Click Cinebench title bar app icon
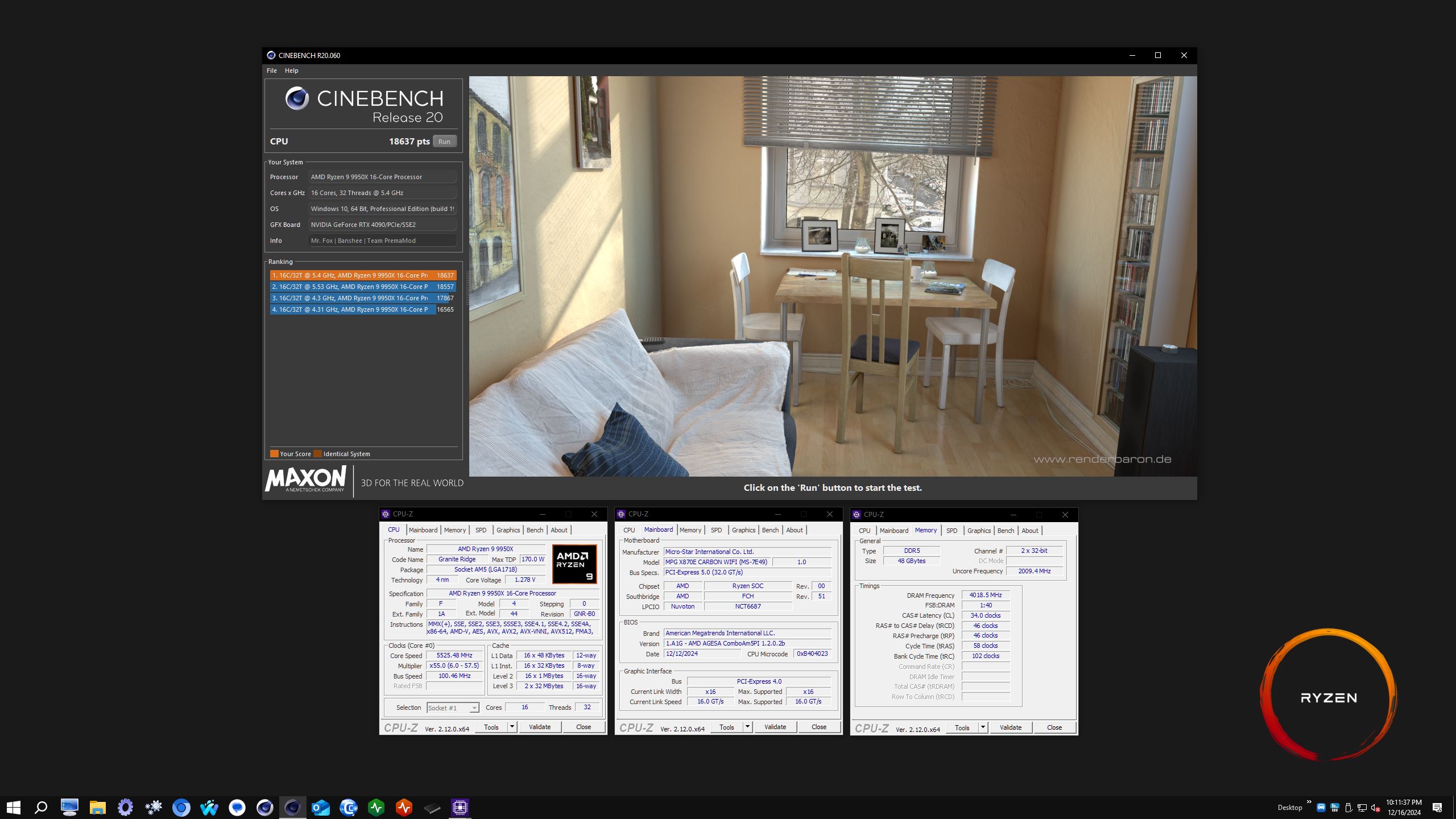Screen dimensions: 1456x819 coord(271,55)
